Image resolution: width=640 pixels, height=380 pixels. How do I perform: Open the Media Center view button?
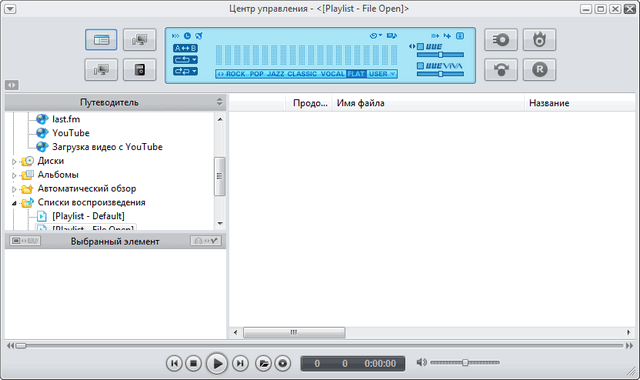click(101, 40)
